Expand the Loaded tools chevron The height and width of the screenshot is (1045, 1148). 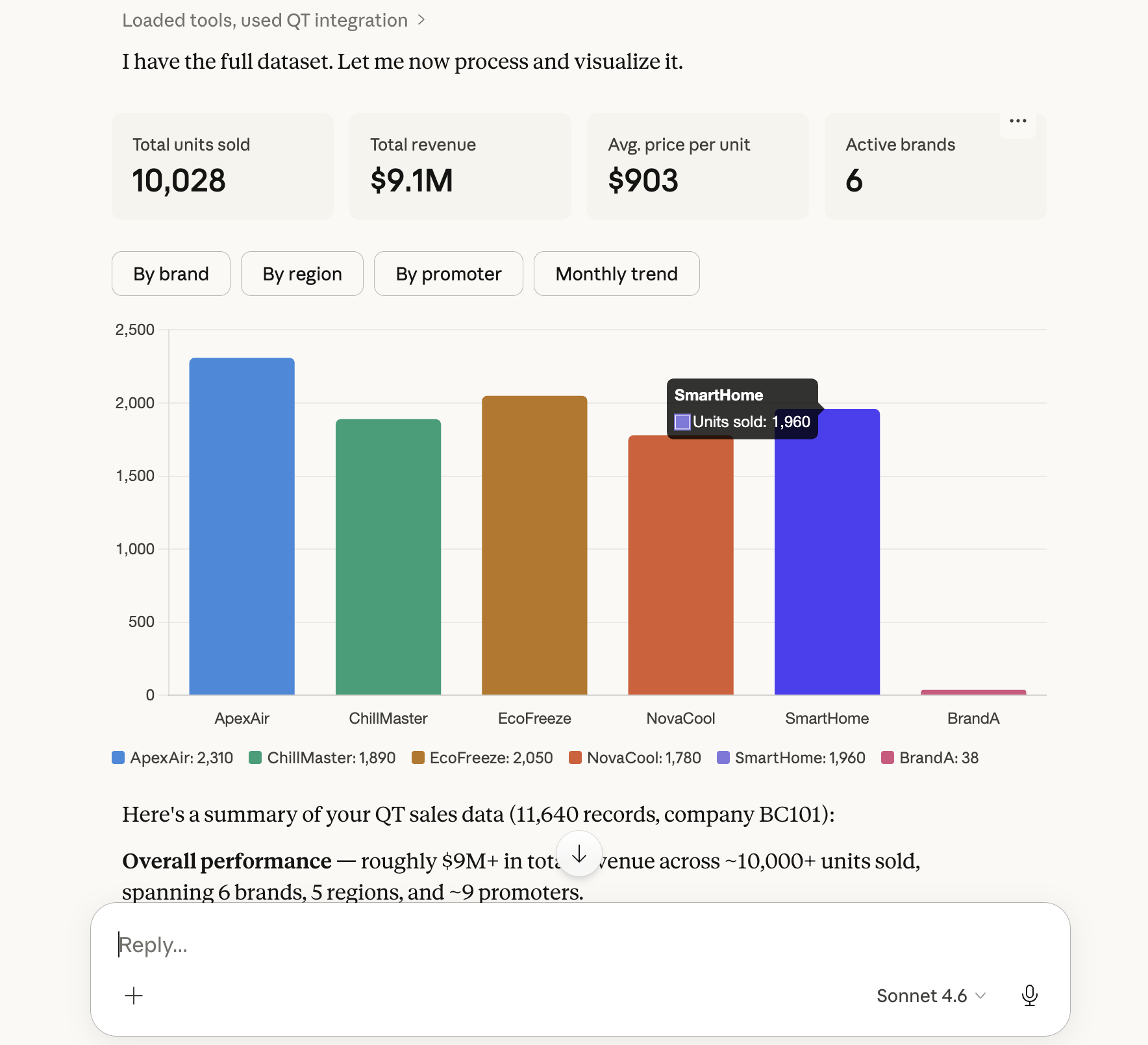coord(421,21)
